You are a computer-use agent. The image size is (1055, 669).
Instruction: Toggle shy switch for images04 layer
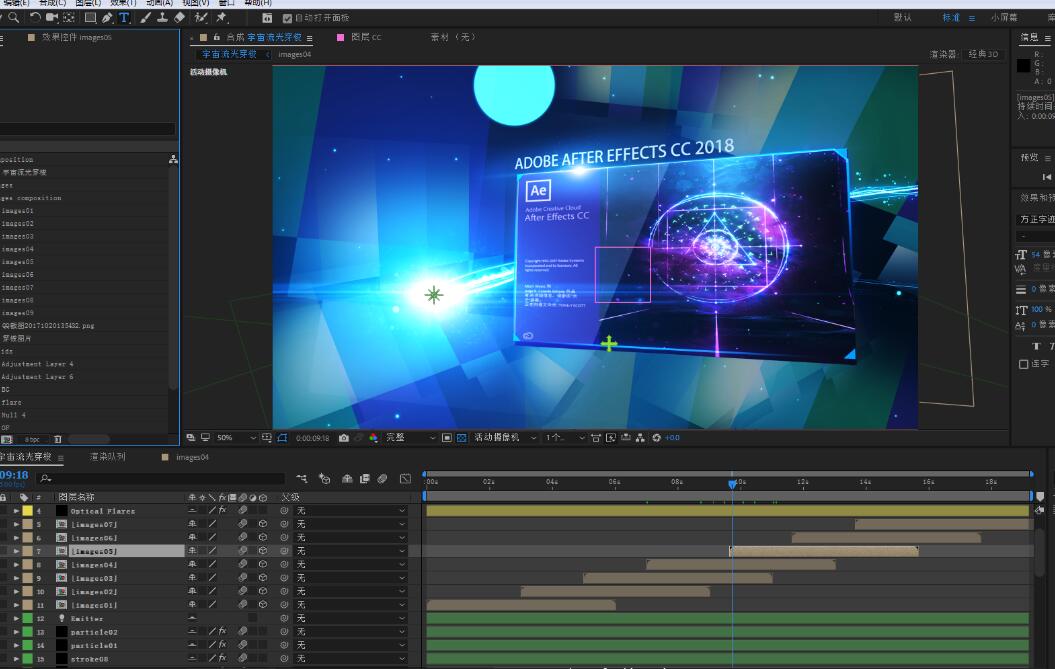click(x=192, y=565)
